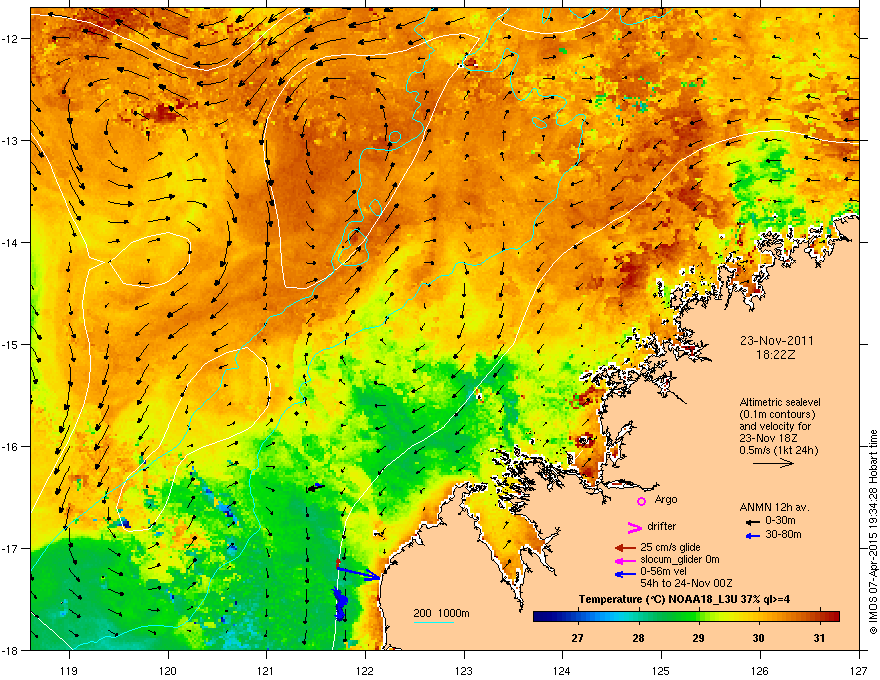Click the '23-Nov-2011' date label
The image size is (880, 680).
point(776,341)
